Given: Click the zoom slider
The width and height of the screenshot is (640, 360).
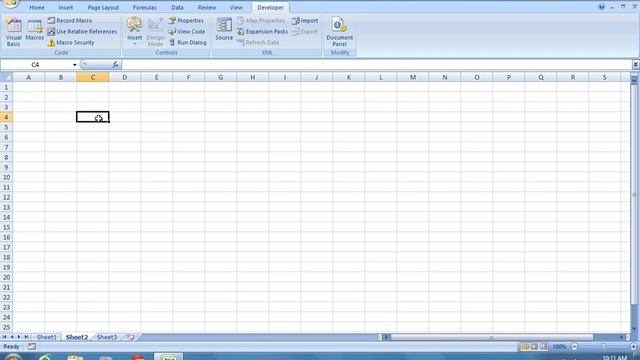Looking at the screenshot, I should [604, 347].
